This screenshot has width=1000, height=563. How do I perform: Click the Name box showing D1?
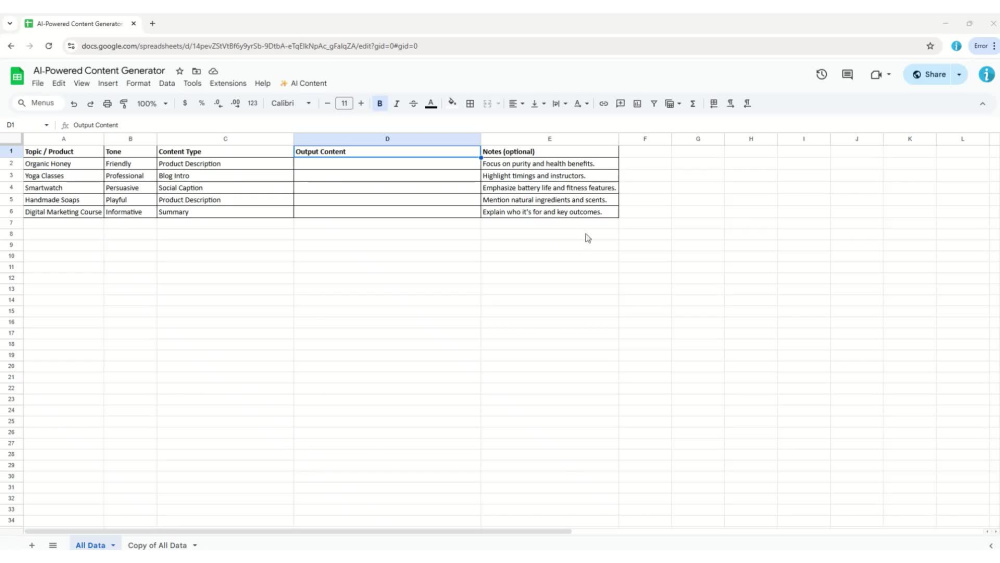point(27,125)
